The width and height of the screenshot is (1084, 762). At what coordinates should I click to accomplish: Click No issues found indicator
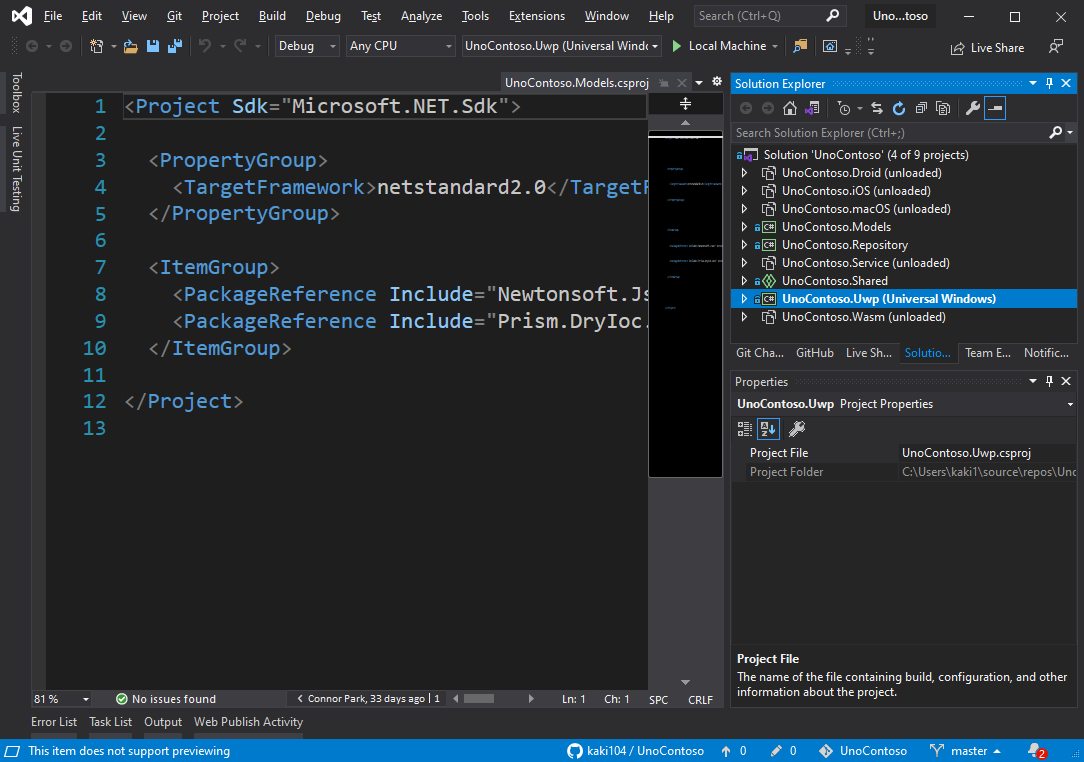click(166, 699)
